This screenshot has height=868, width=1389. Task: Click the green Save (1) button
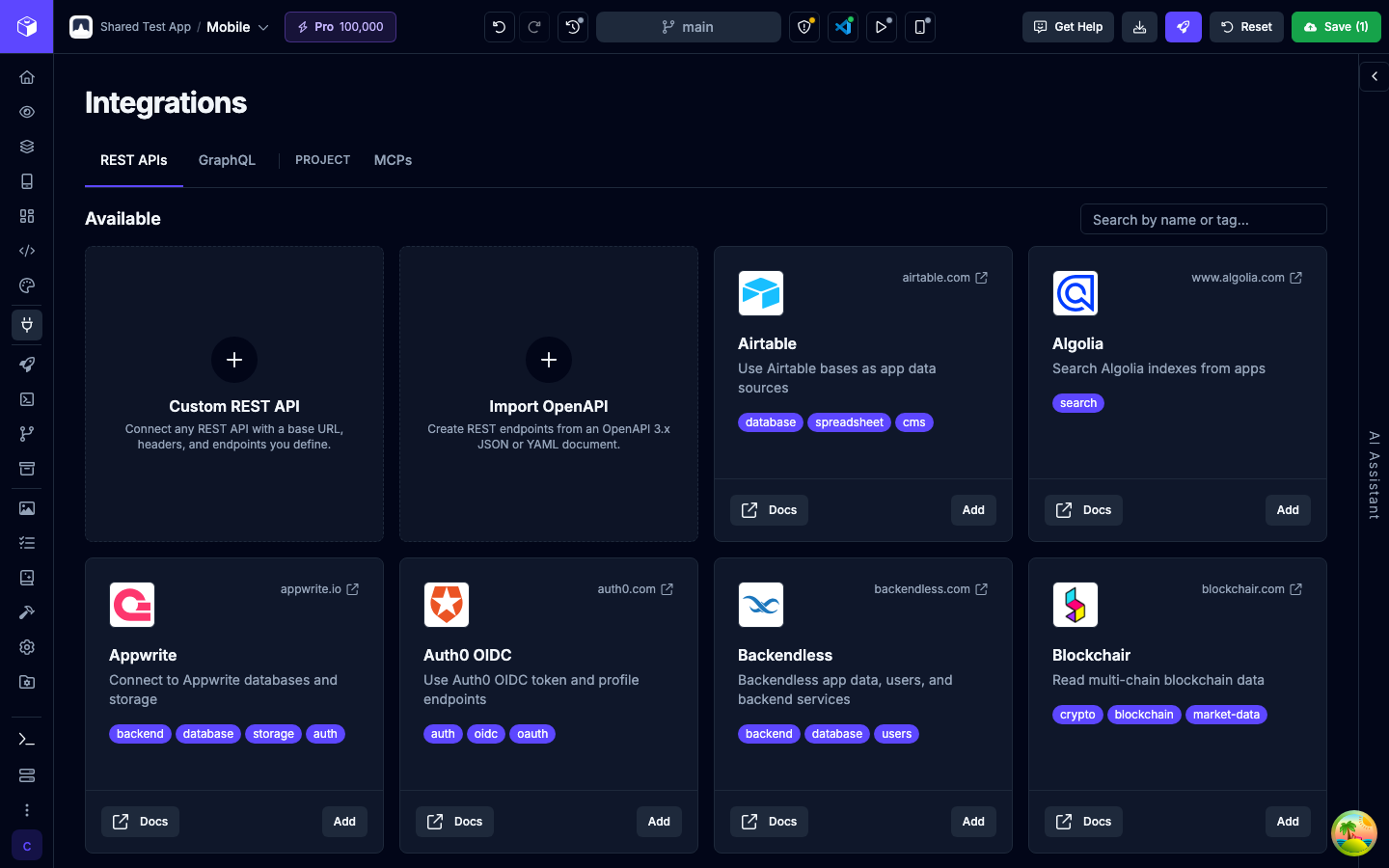(1336, 27)
